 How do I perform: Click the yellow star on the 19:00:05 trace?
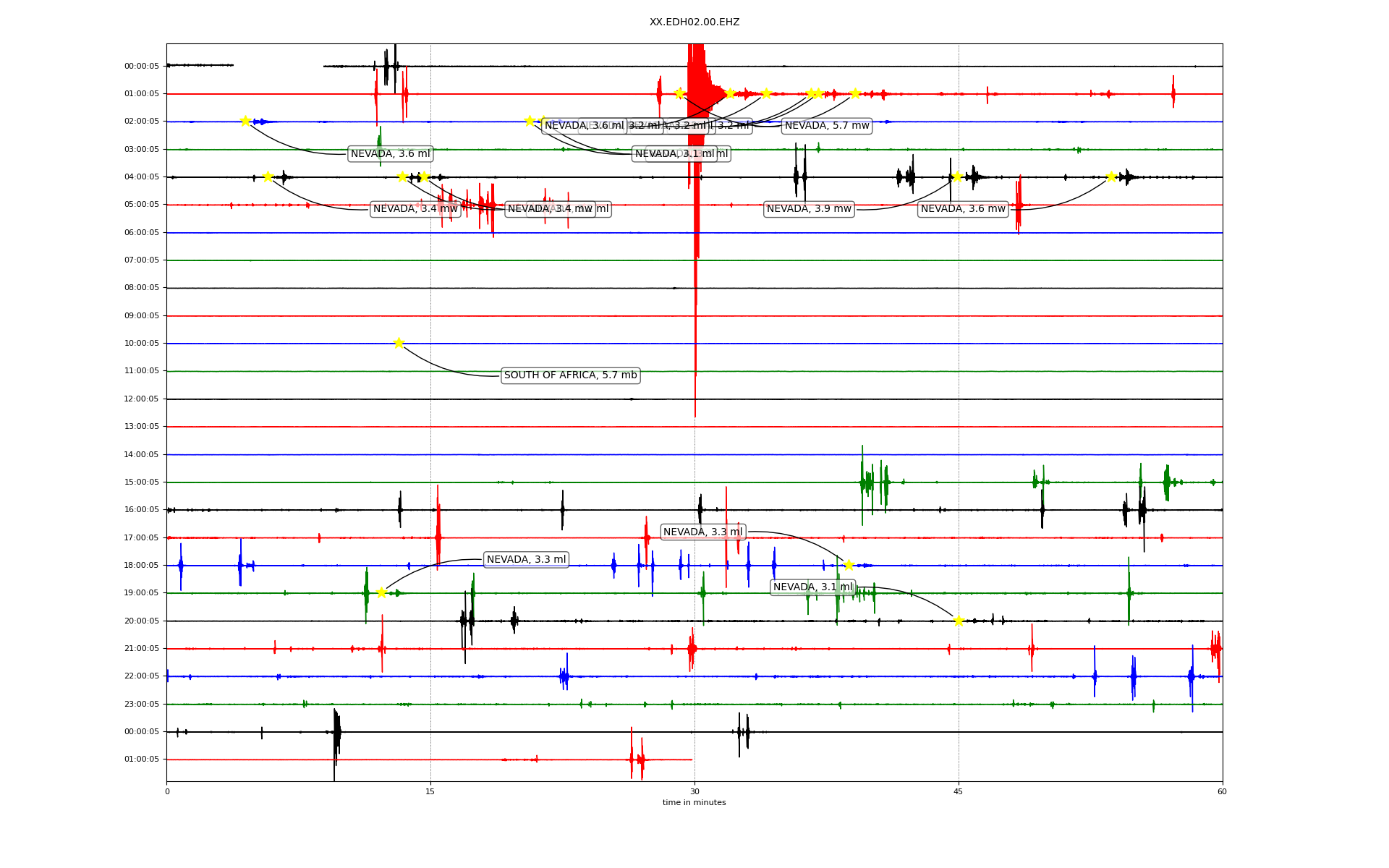(381, 592)
